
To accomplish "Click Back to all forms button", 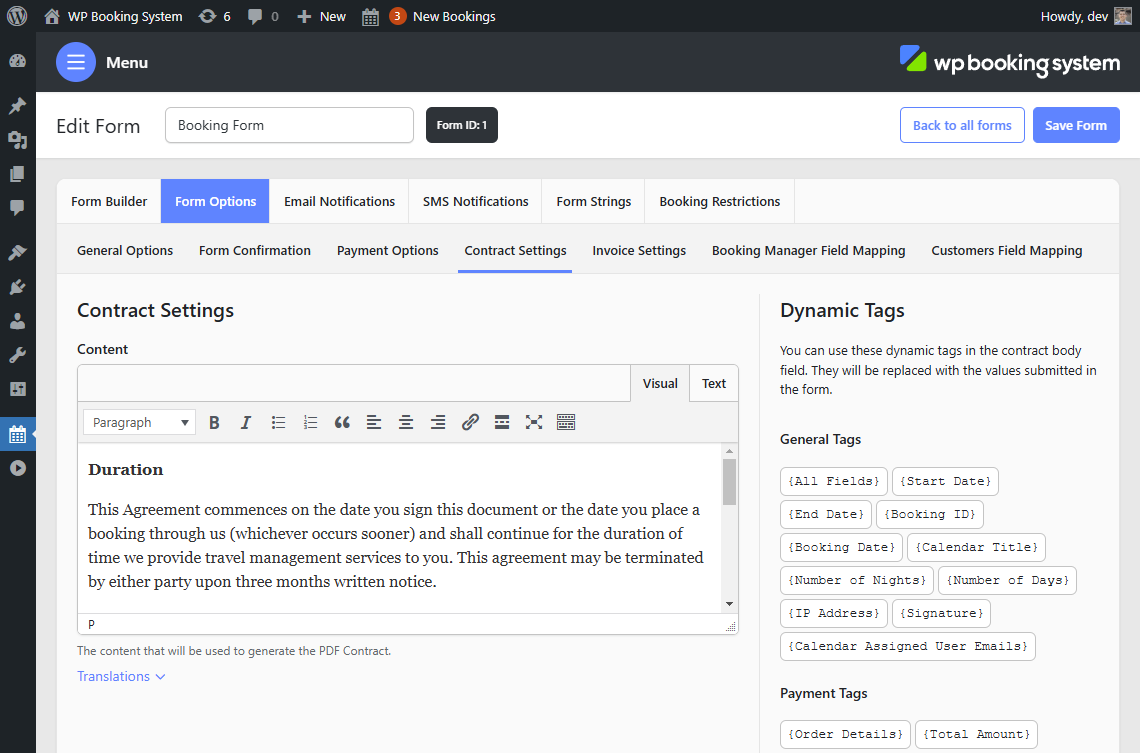I will point(962,125).
